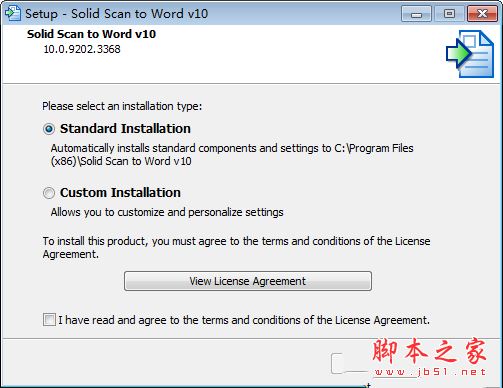Image resolution: width=503 pixels, height=388 pixels.
Task: Click the red Chinese watermark logo
Action: [429, 351]
